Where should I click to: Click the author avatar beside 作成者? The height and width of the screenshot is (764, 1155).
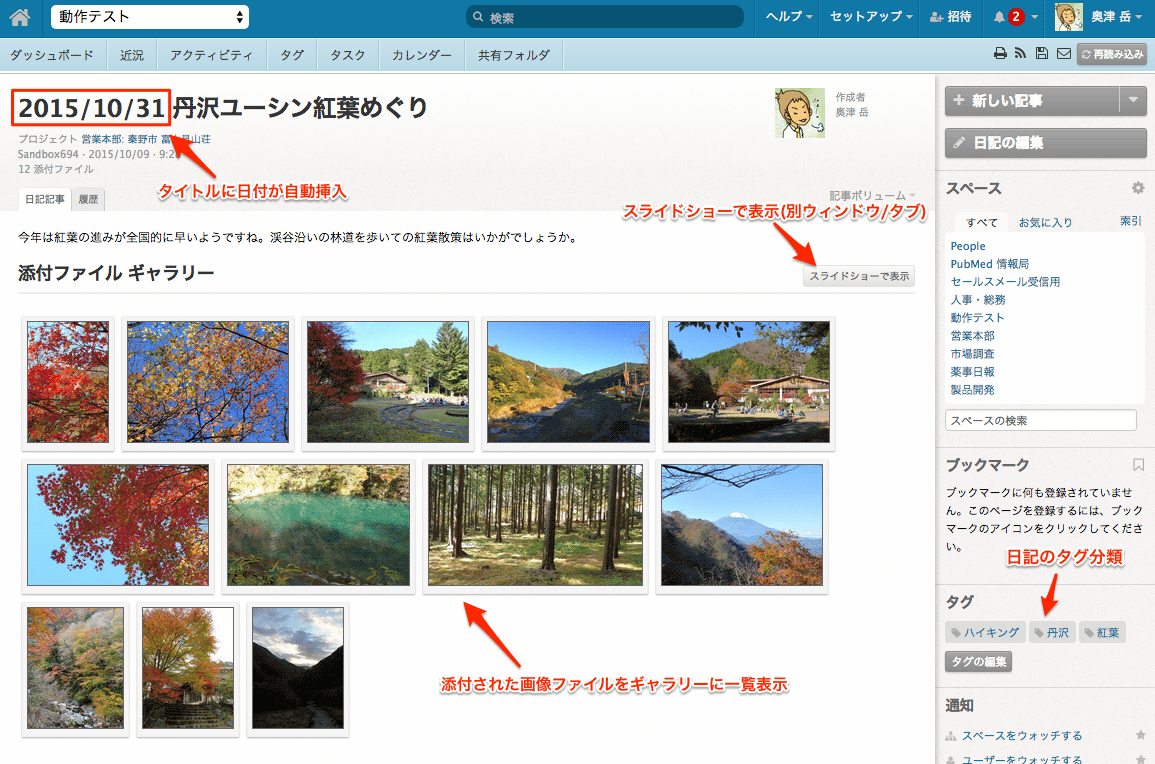[x=800, y=113]
